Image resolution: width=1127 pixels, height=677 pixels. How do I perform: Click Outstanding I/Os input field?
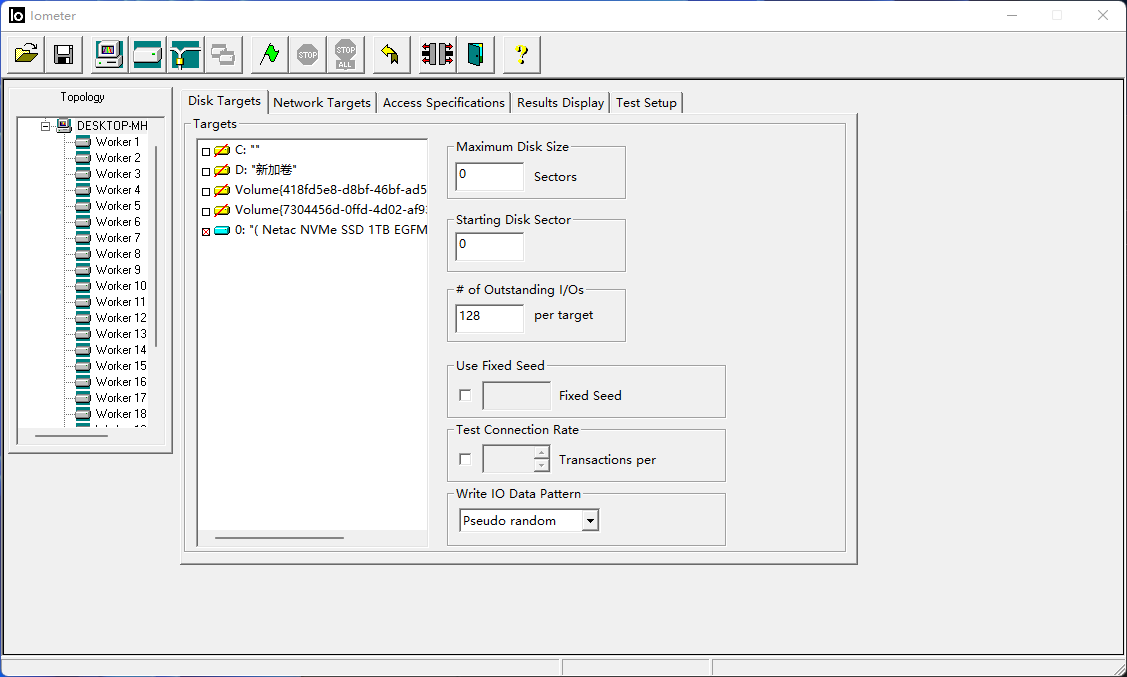coord(489,318)
